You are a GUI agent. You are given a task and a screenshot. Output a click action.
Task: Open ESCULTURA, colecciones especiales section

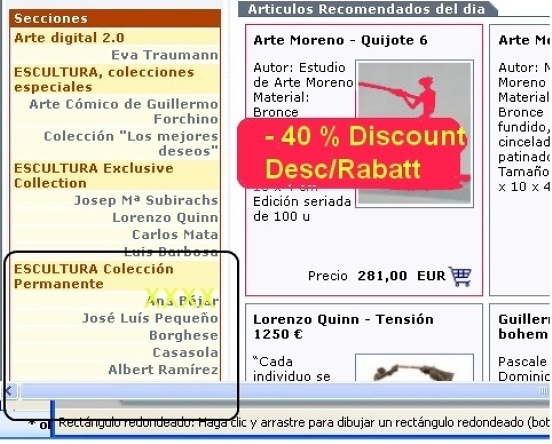(104, 80)
